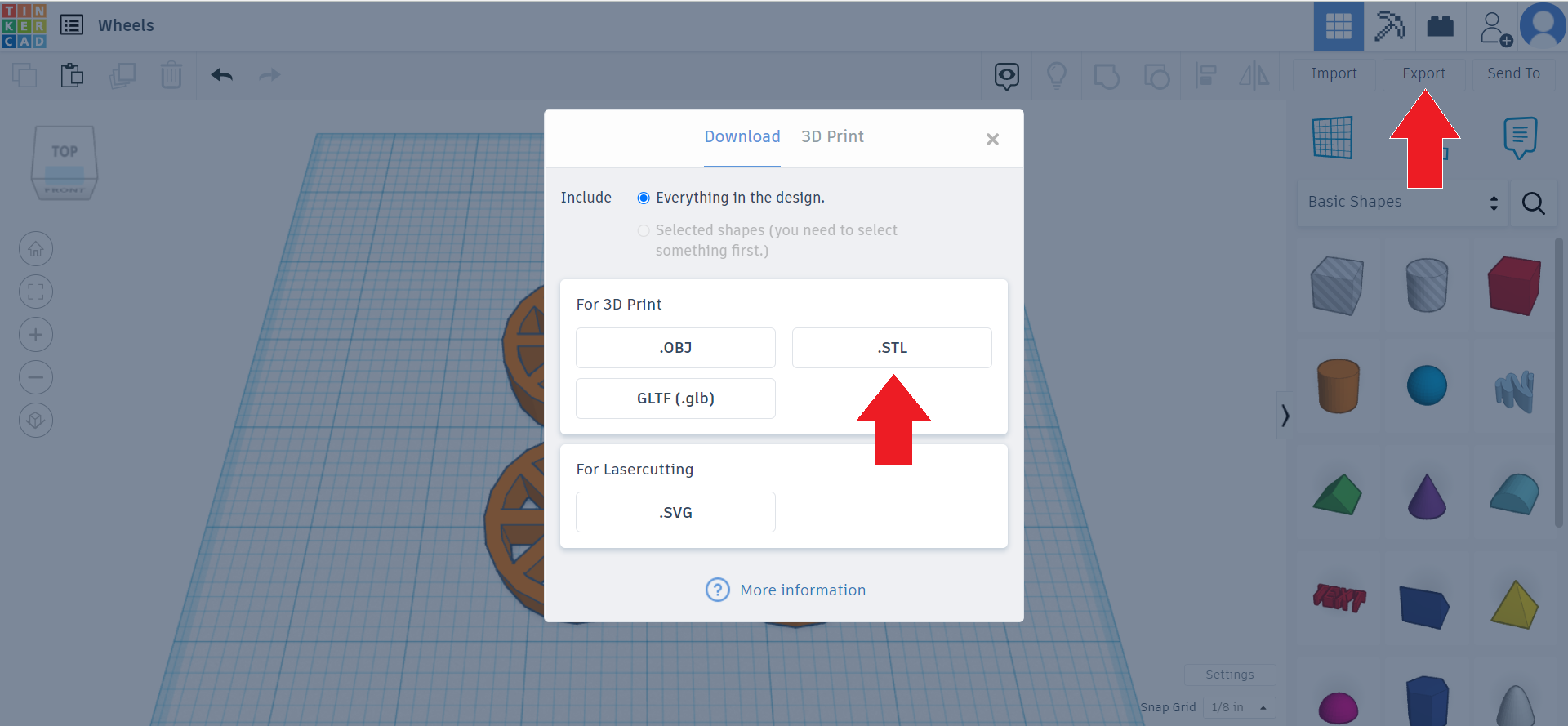Open the Blocks pickaxe mode icon
This screenshot has width=1568, height=726.
pos(1390,26)
